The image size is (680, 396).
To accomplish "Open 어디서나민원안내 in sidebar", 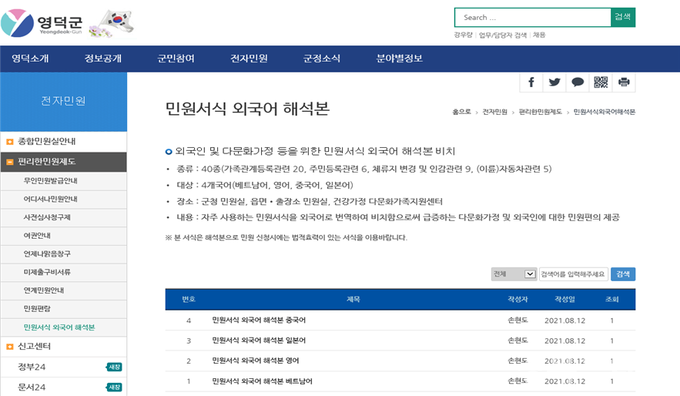I will pyautogui.click(x=64, y=199).
